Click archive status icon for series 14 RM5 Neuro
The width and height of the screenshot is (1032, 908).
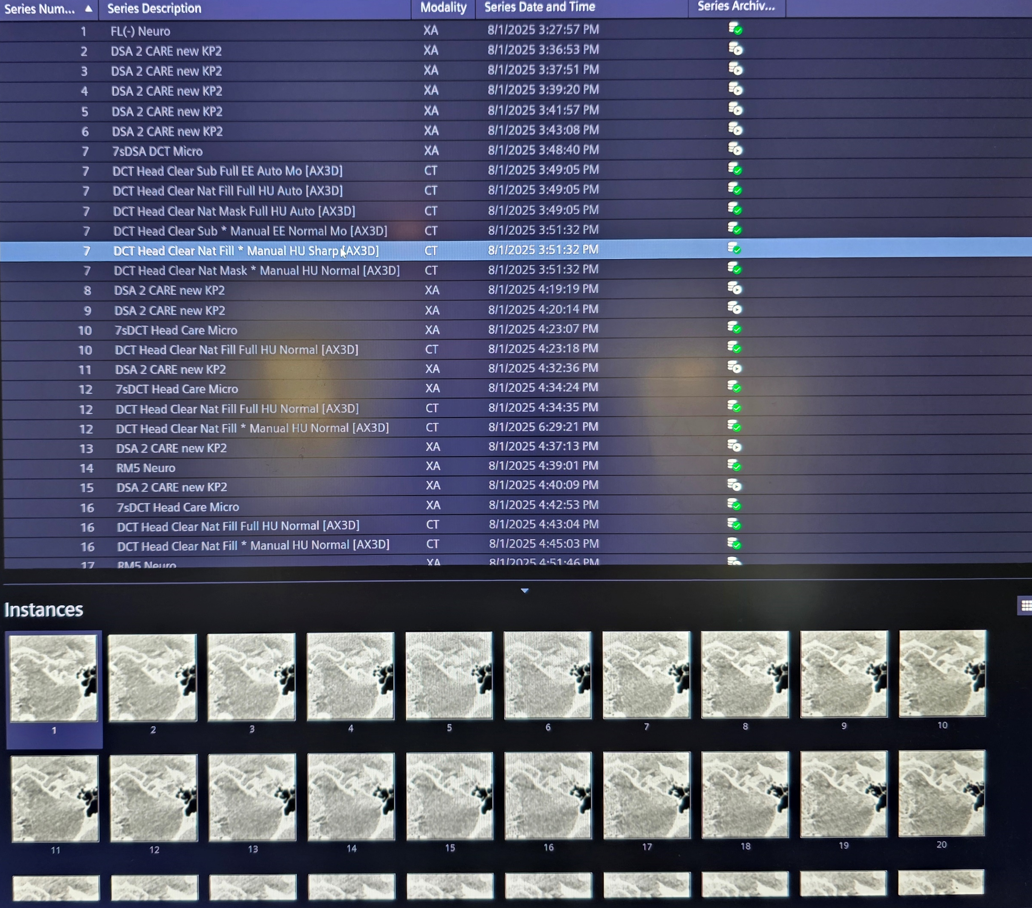pyautogui.click(x=735, y=465)
